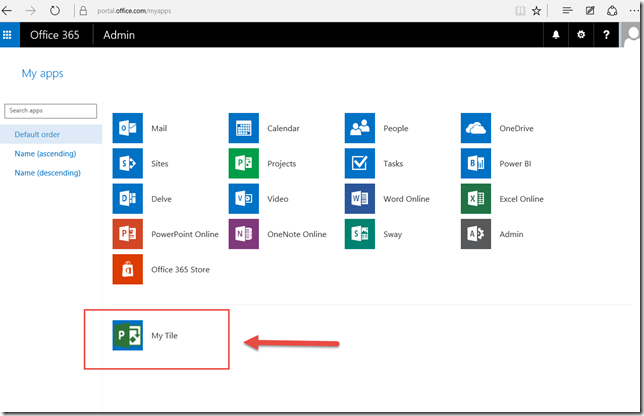Click the OneDrive label text
This screenshot has height=416, width=644.
click(516, 128)
